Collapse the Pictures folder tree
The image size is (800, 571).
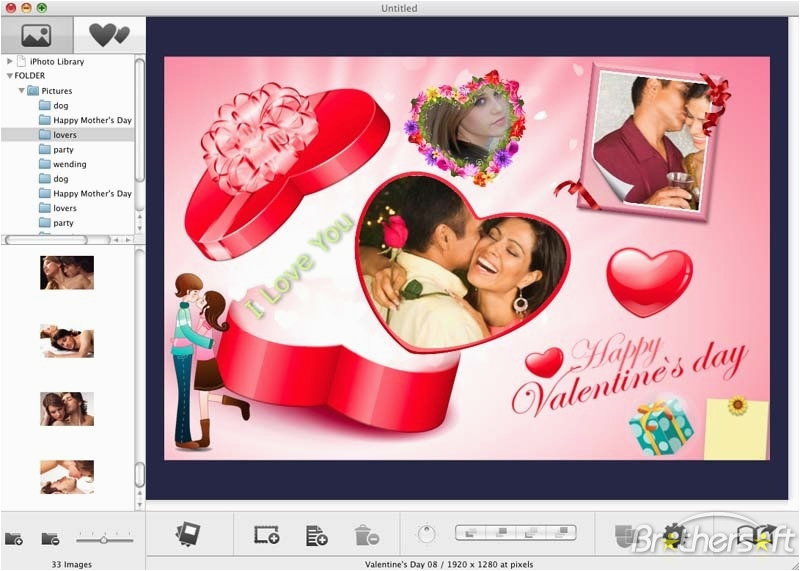tap(21, 91)
